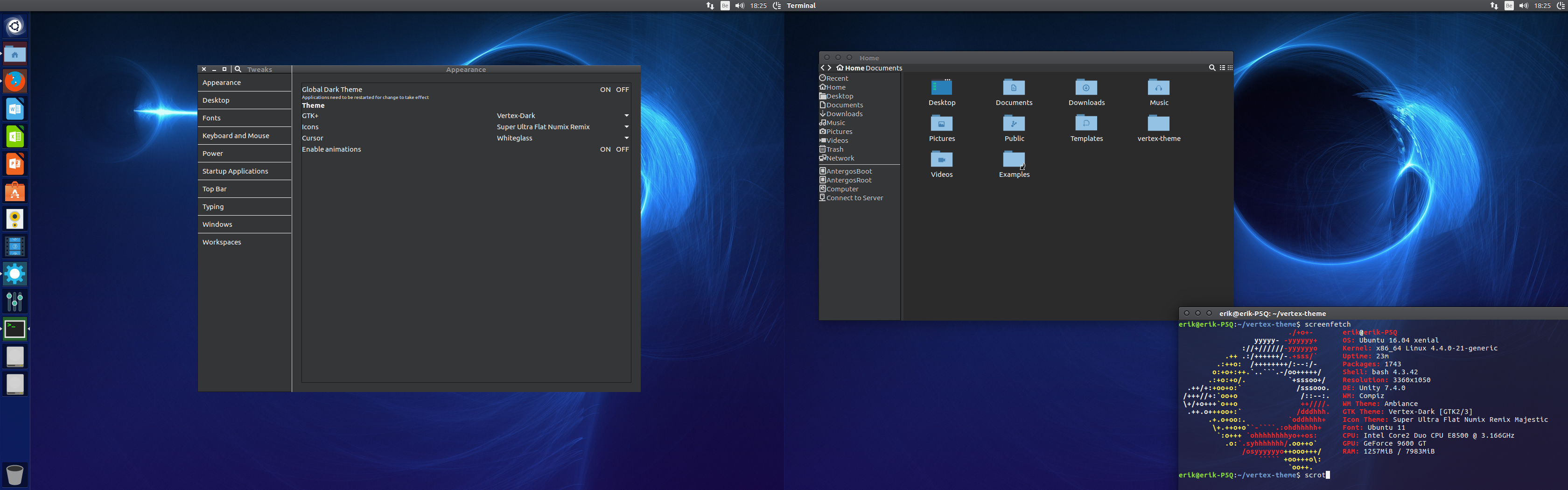This screenshot has width=1568, height=490.
Task: Open the Music folder icon in the grid
Action: pos(1158,88)
